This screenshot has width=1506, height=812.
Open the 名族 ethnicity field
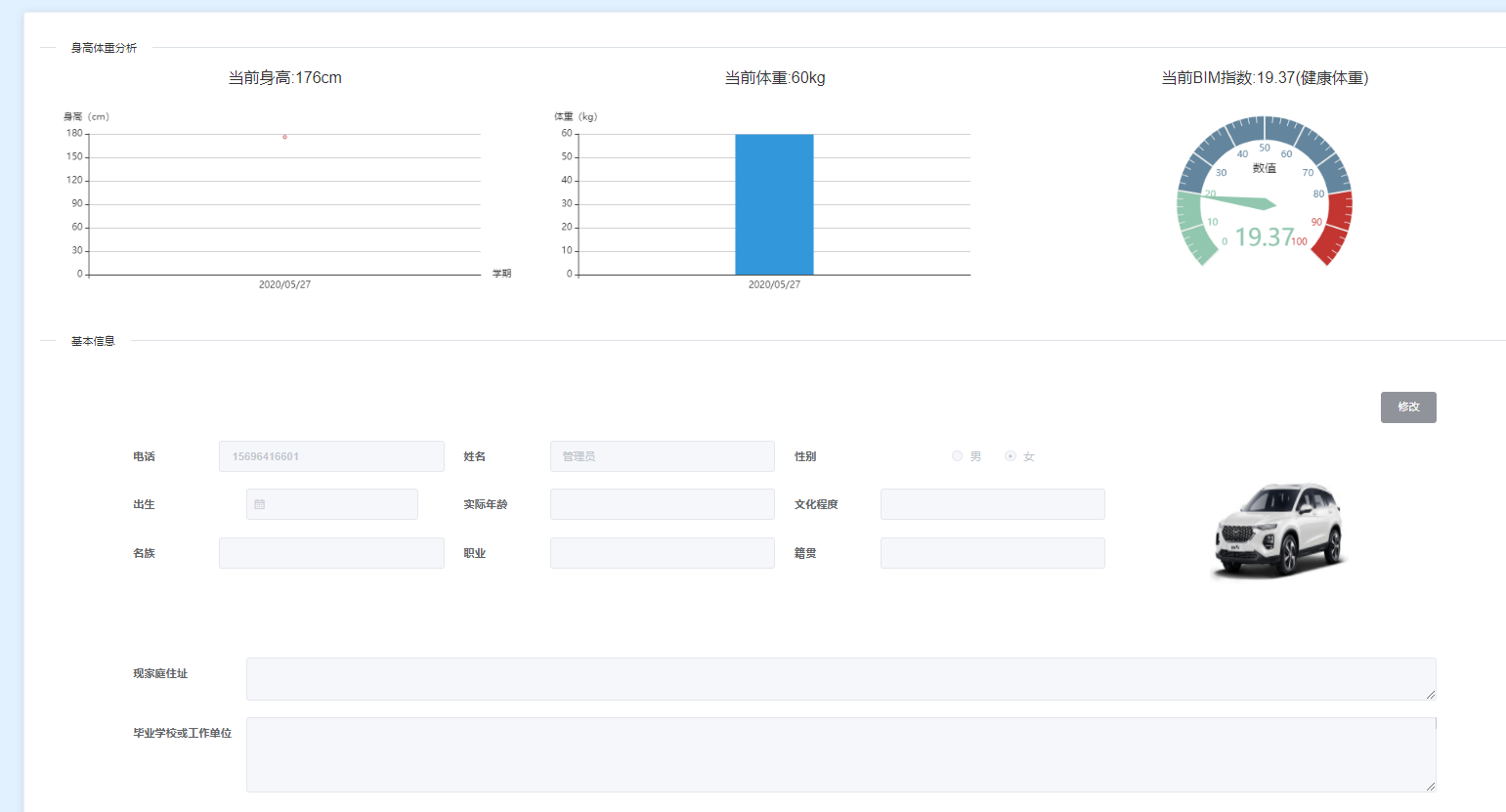point(331,553)
